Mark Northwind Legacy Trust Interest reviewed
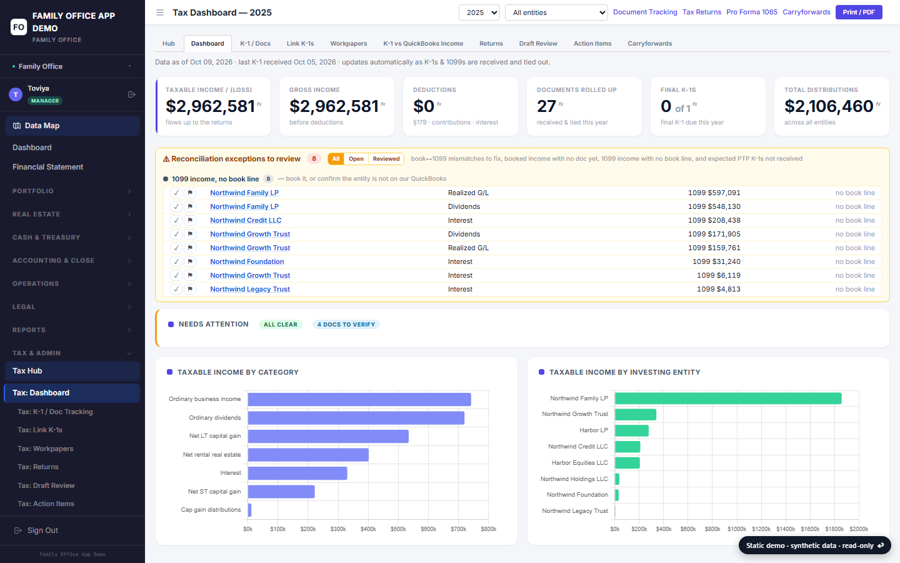Screen dimensions: 900x563 point(176,289)
